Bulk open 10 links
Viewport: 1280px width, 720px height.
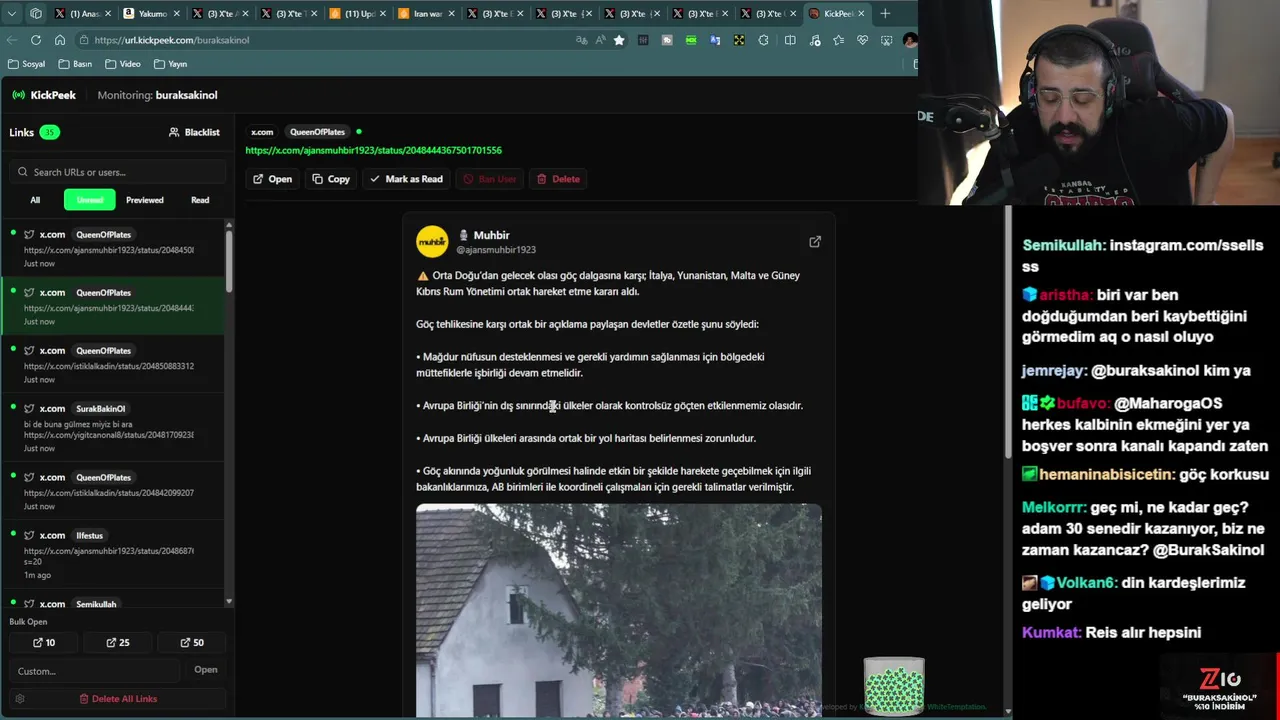coord(44,643)
